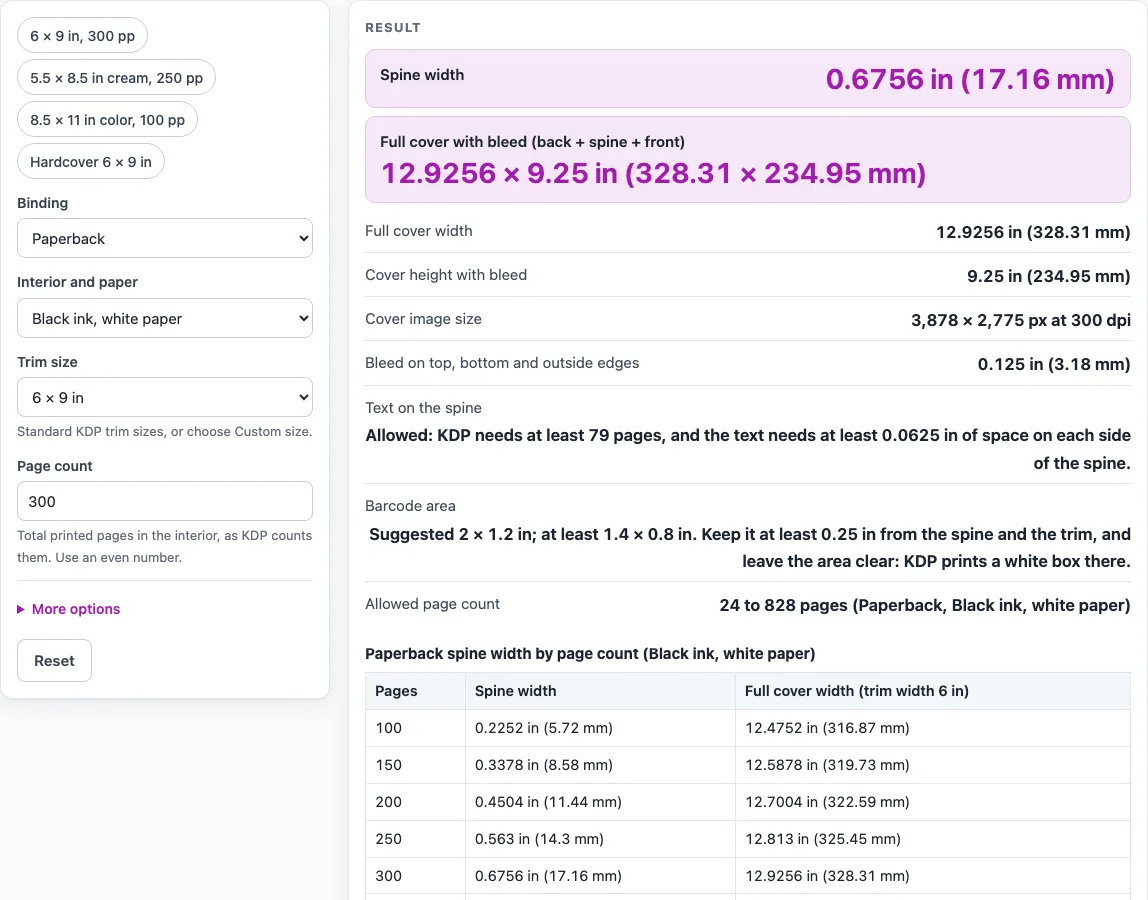
Task: Click the More options disclosure triangle
Action: (20, 609)
